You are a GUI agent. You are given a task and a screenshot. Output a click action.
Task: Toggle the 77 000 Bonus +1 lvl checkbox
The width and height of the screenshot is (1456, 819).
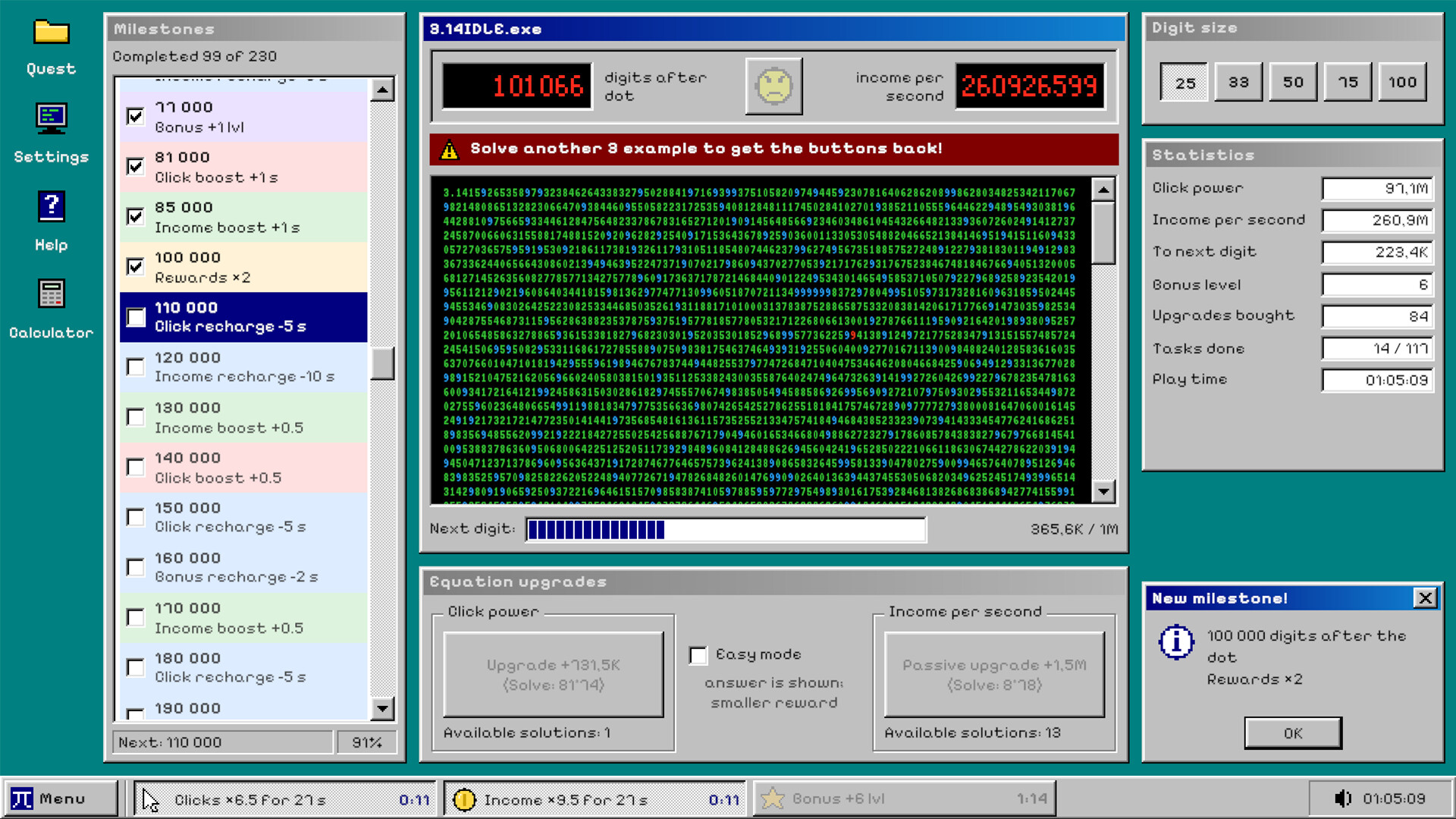click(x=136, y=116)
